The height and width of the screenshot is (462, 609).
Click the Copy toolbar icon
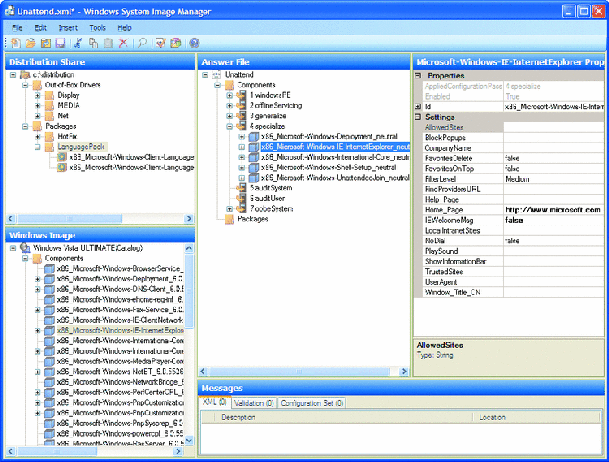[x=93, y=43]
